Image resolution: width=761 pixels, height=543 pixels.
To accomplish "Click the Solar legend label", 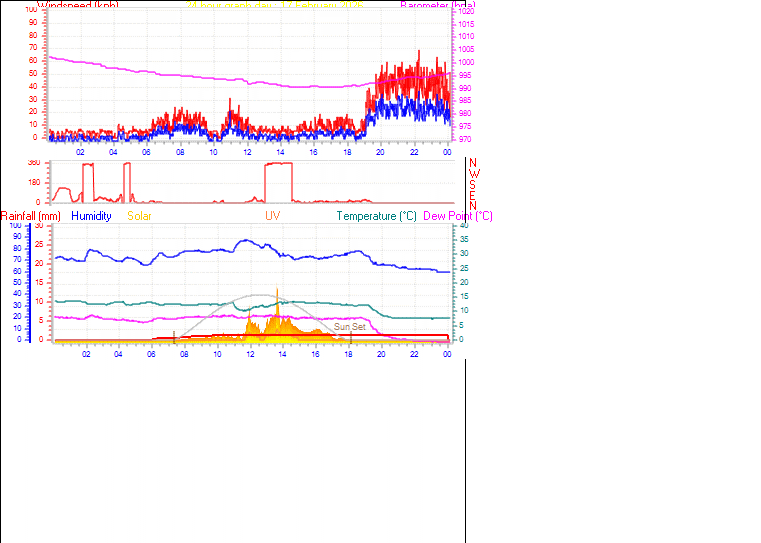I will coord(140,216).
